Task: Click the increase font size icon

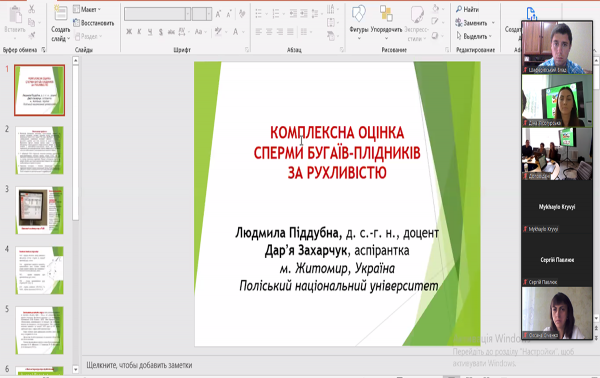Action: coord(218,14)
